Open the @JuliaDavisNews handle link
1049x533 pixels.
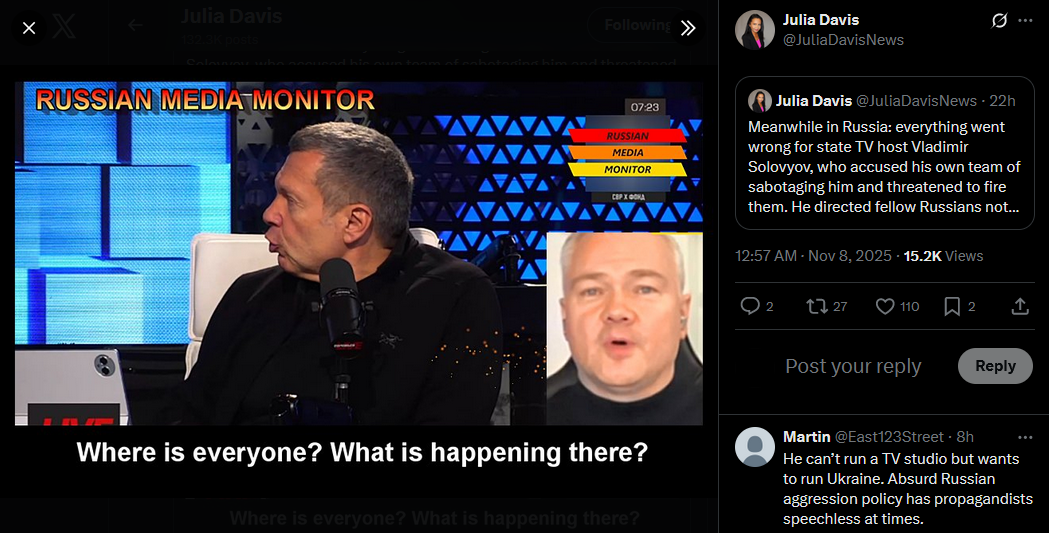[x=843, y=40]
